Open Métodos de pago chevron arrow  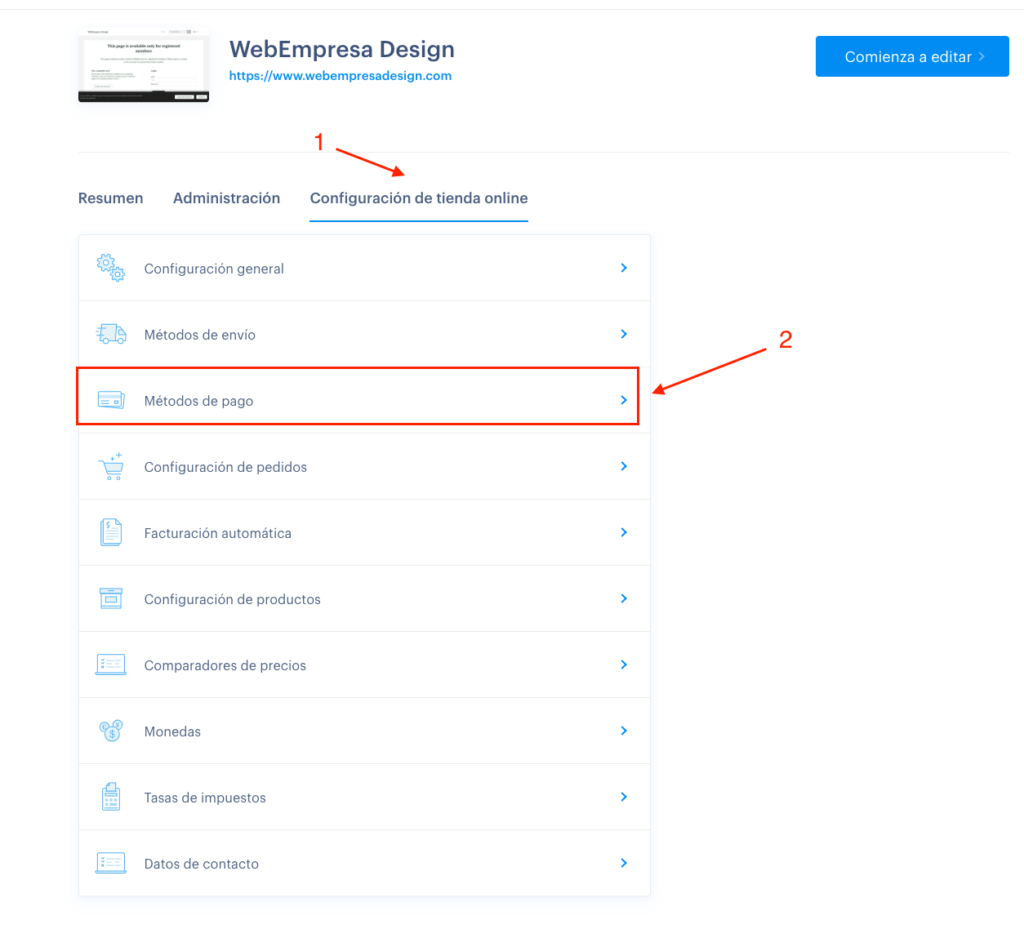(624, 400)
